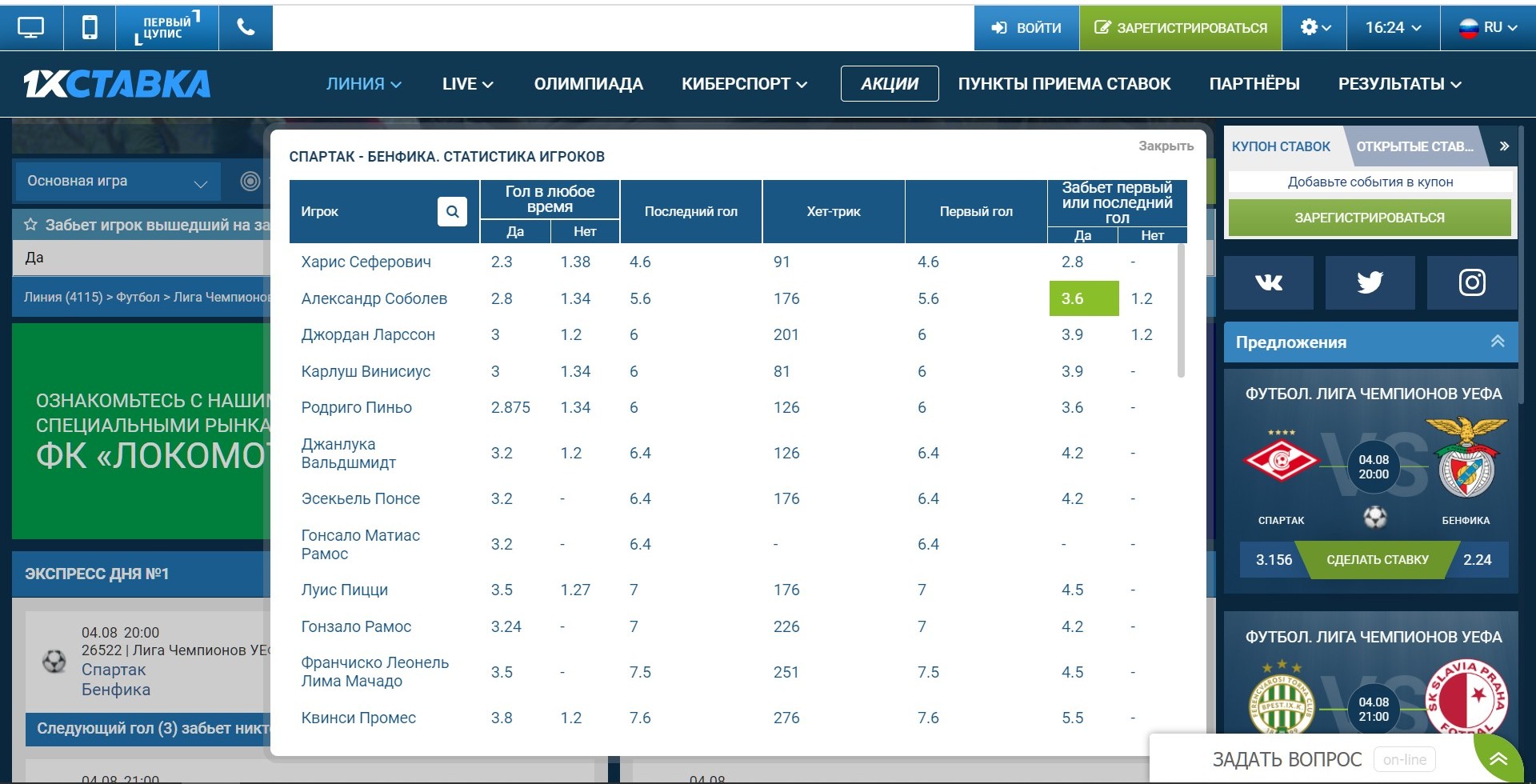Switch to the ОТКРЫТЫЕ СТАВКИ tab
1536x784 pixels.
tap(1414, 146)
